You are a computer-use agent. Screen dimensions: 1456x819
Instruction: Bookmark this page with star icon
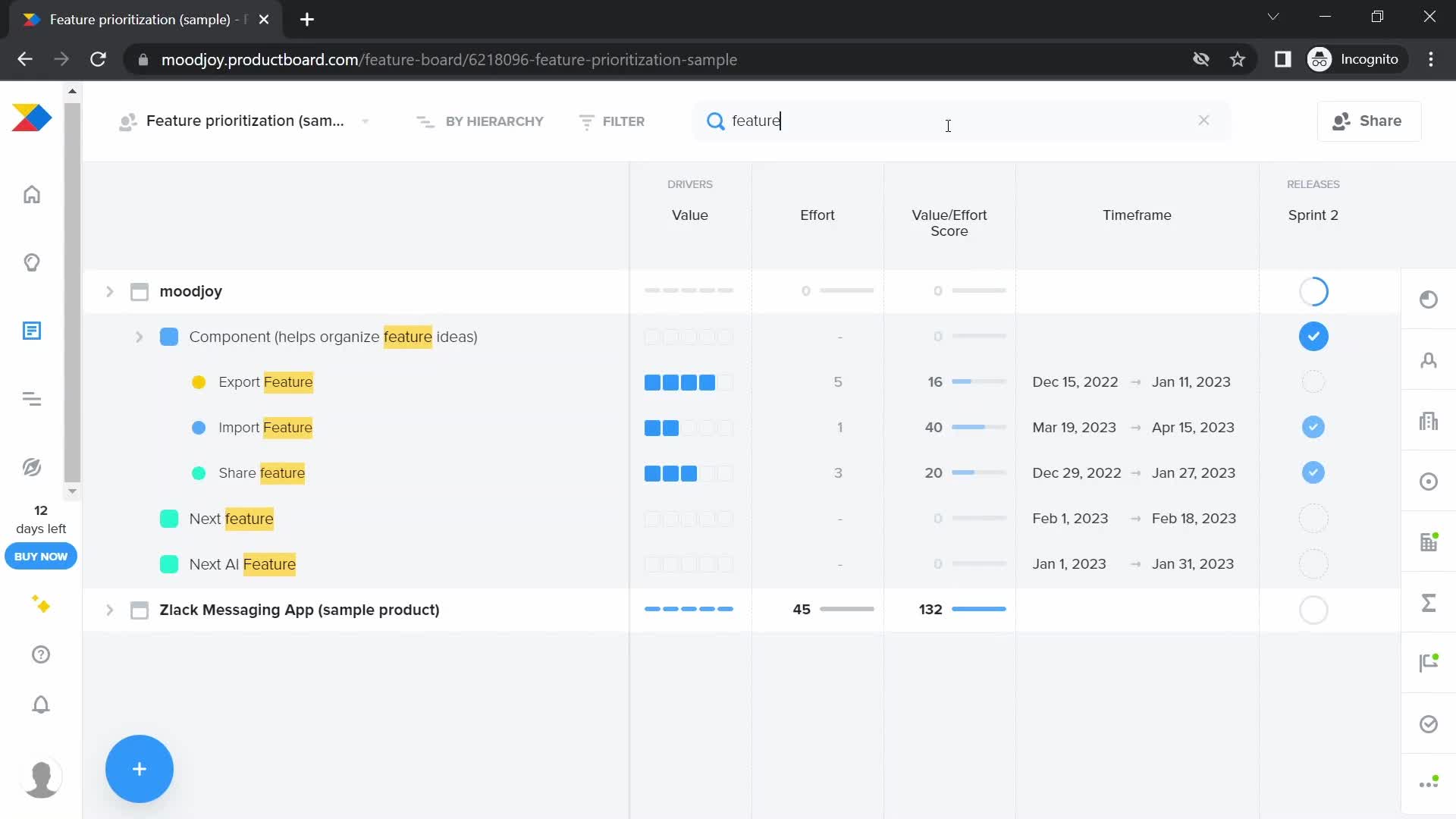click(x=1238, y=59)
